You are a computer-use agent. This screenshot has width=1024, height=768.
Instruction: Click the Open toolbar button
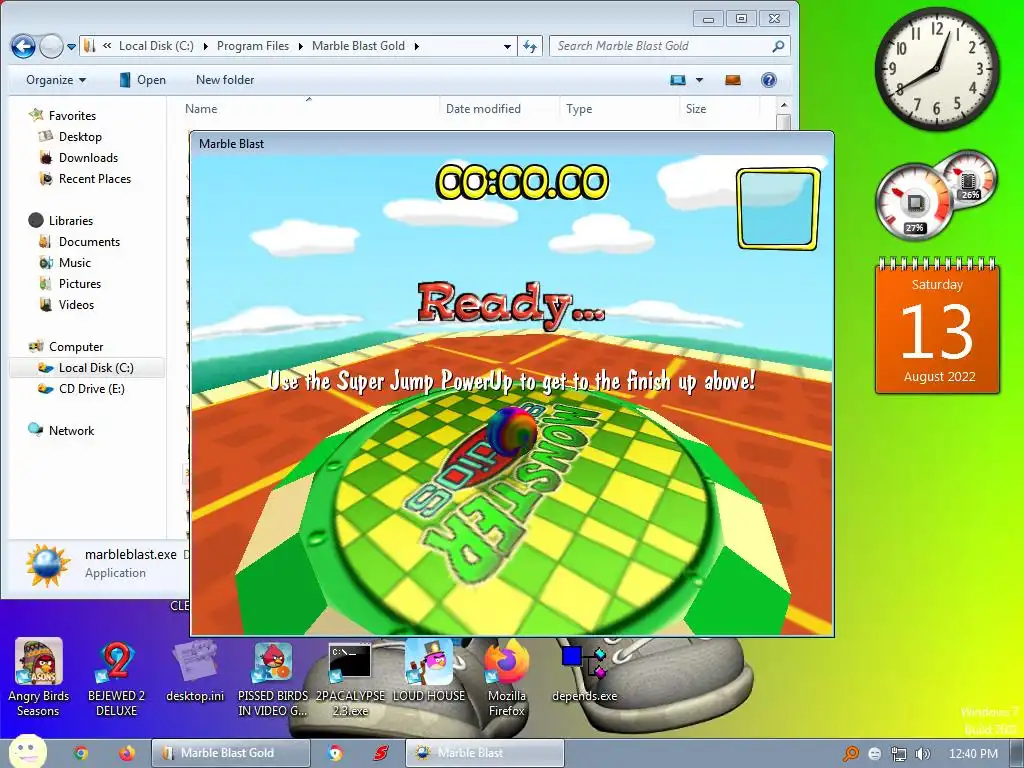click(142, 80)
